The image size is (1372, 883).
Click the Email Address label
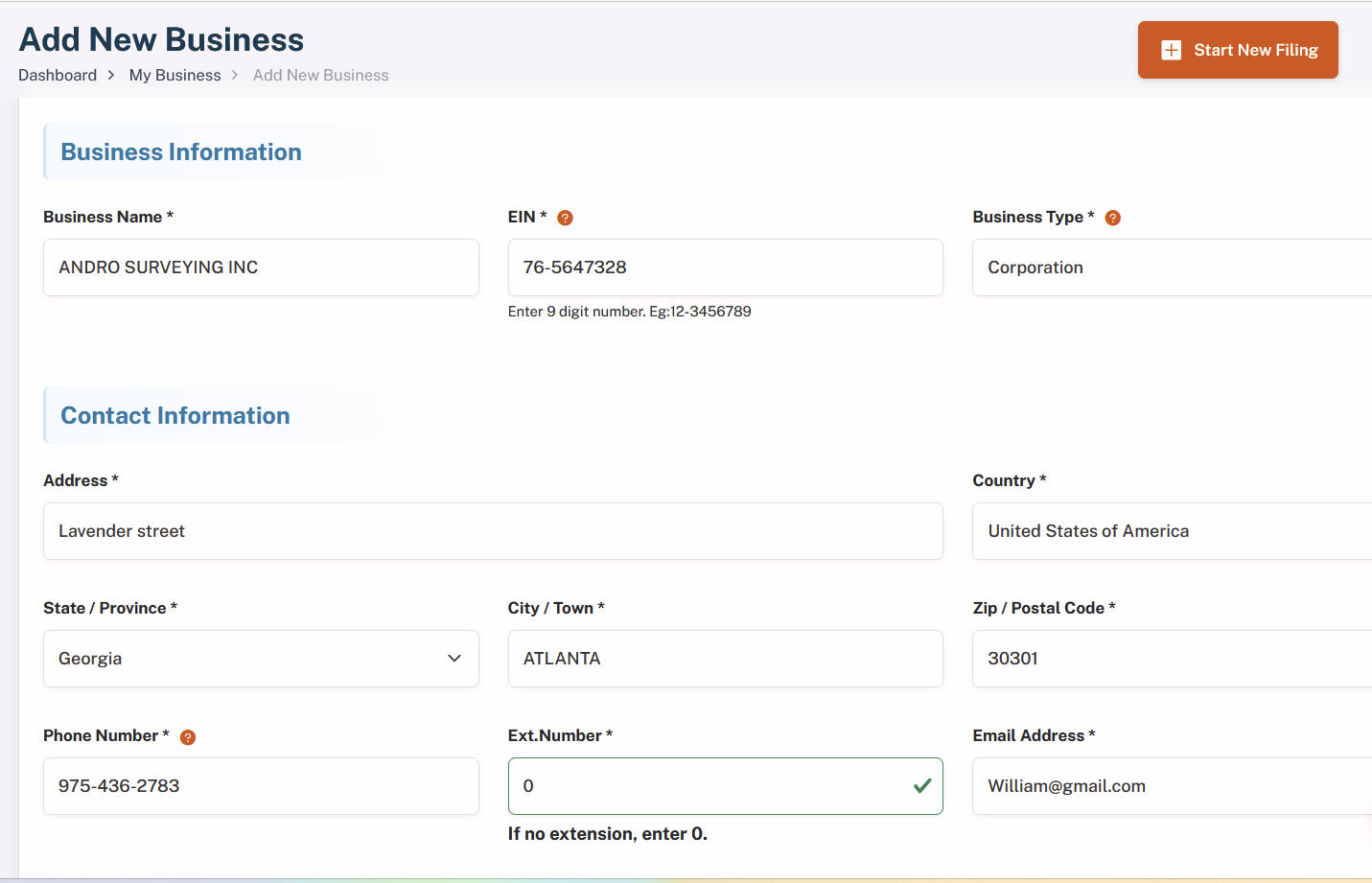[1034, 735]
